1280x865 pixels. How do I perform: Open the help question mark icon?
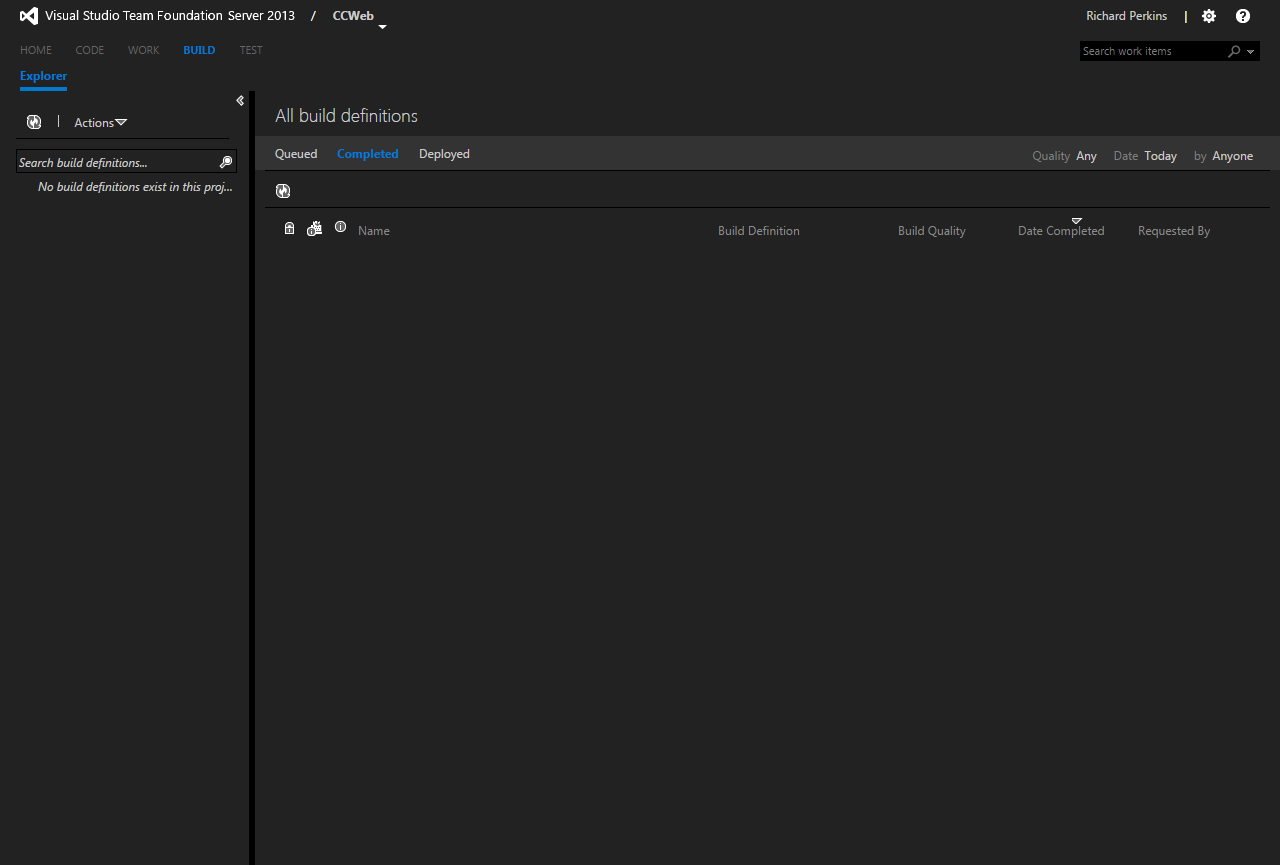coord(1243,16)
